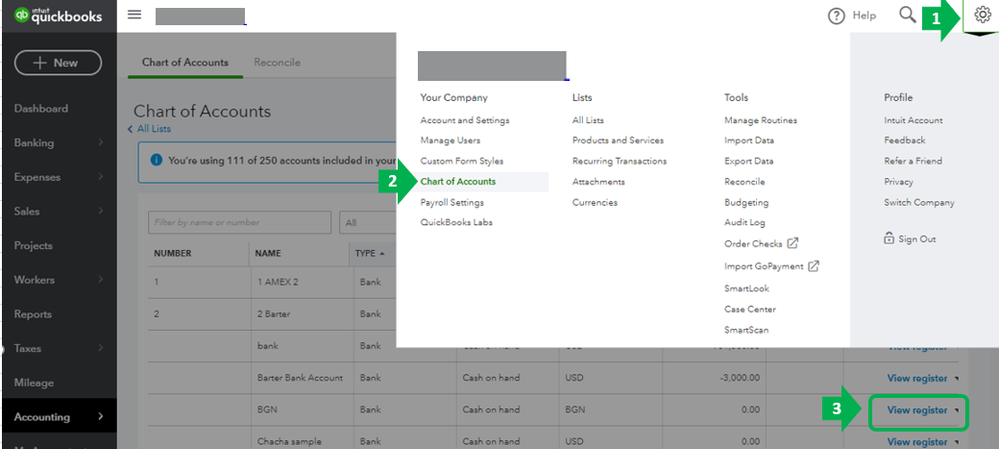Open Budgeting tool
The width and height of the screenshot is (999, 449).
(x=746, y=203)
